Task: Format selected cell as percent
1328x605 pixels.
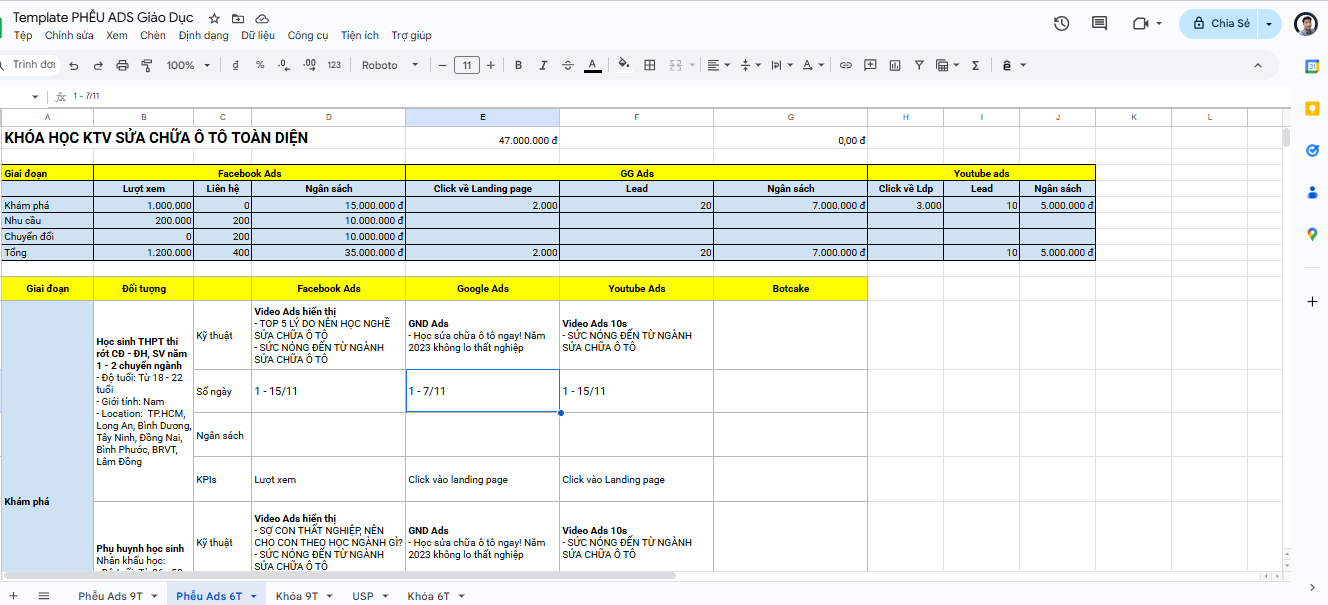Action: 260,65
